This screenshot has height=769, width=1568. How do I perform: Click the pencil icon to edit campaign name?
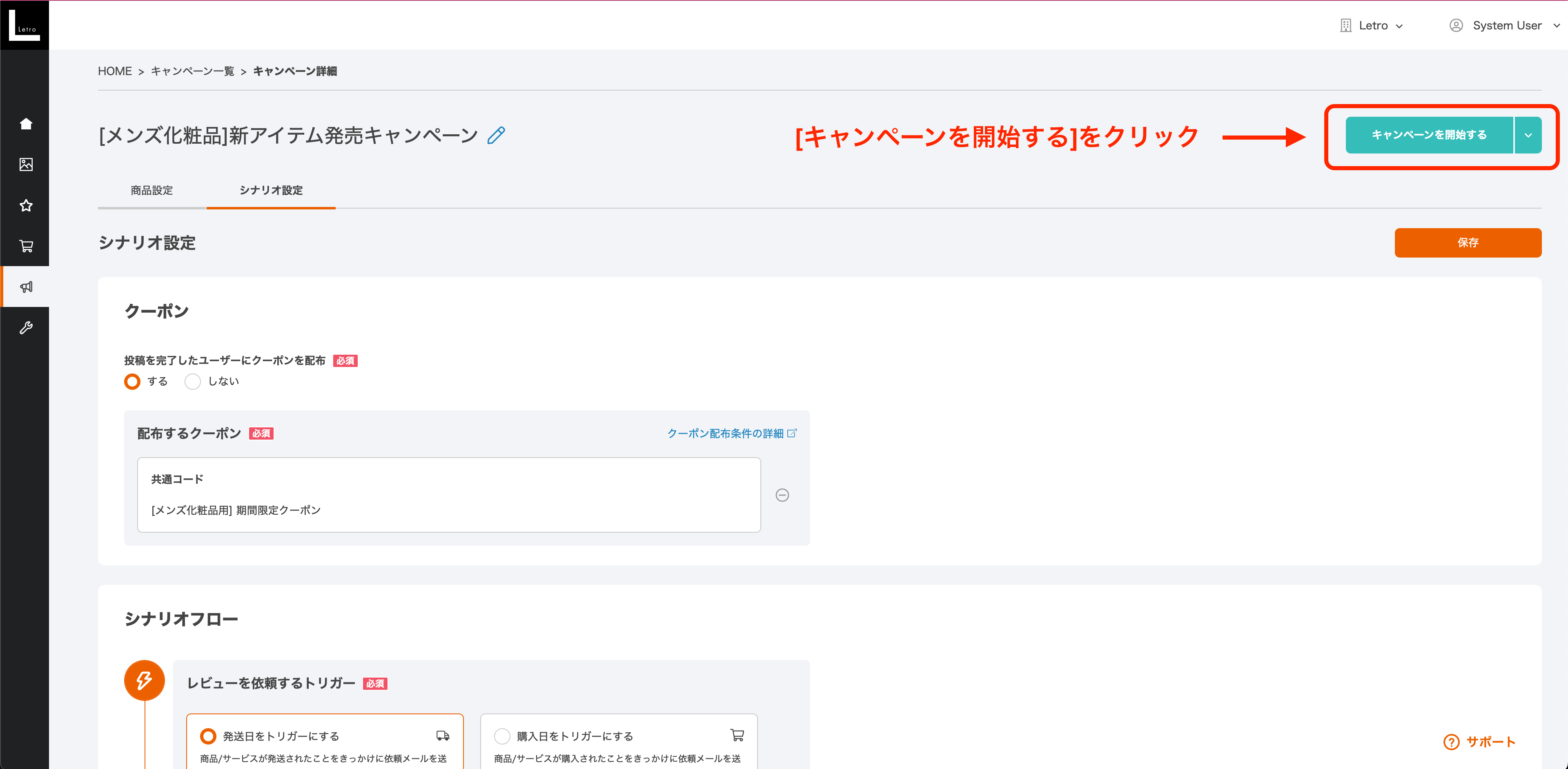[497, 134]
